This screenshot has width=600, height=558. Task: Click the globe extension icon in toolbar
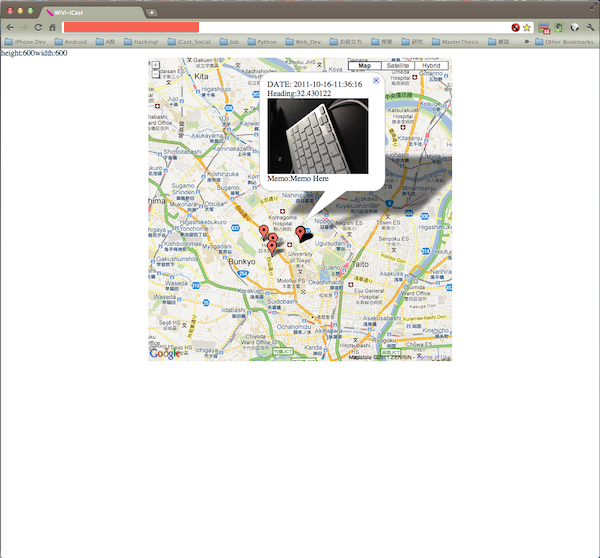[574, 28]
